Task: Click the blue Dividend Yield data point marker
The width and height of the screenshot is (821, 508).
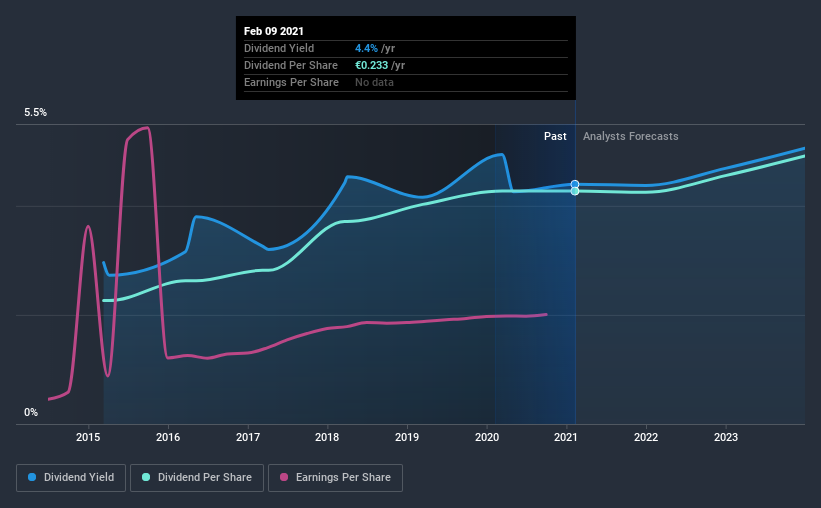Action: click(x=575, y=184)
